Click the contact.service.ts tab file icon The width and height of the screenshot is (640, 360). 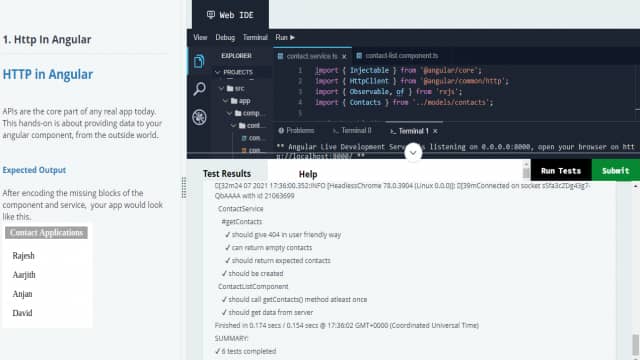coord(280,56)
